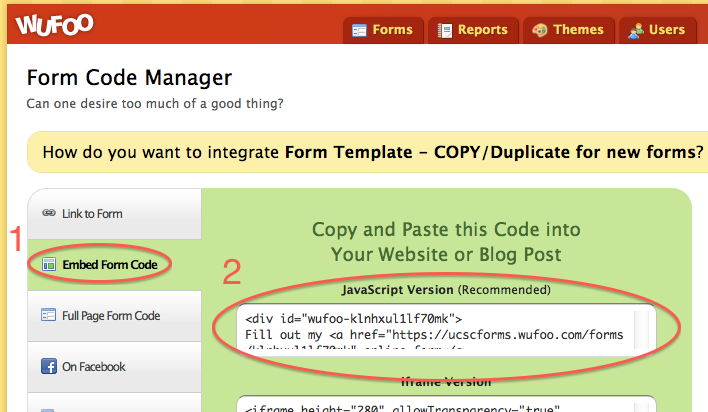
Task: Click 'Can one desire too much' subtitle
Action: [x=155, y=103]
